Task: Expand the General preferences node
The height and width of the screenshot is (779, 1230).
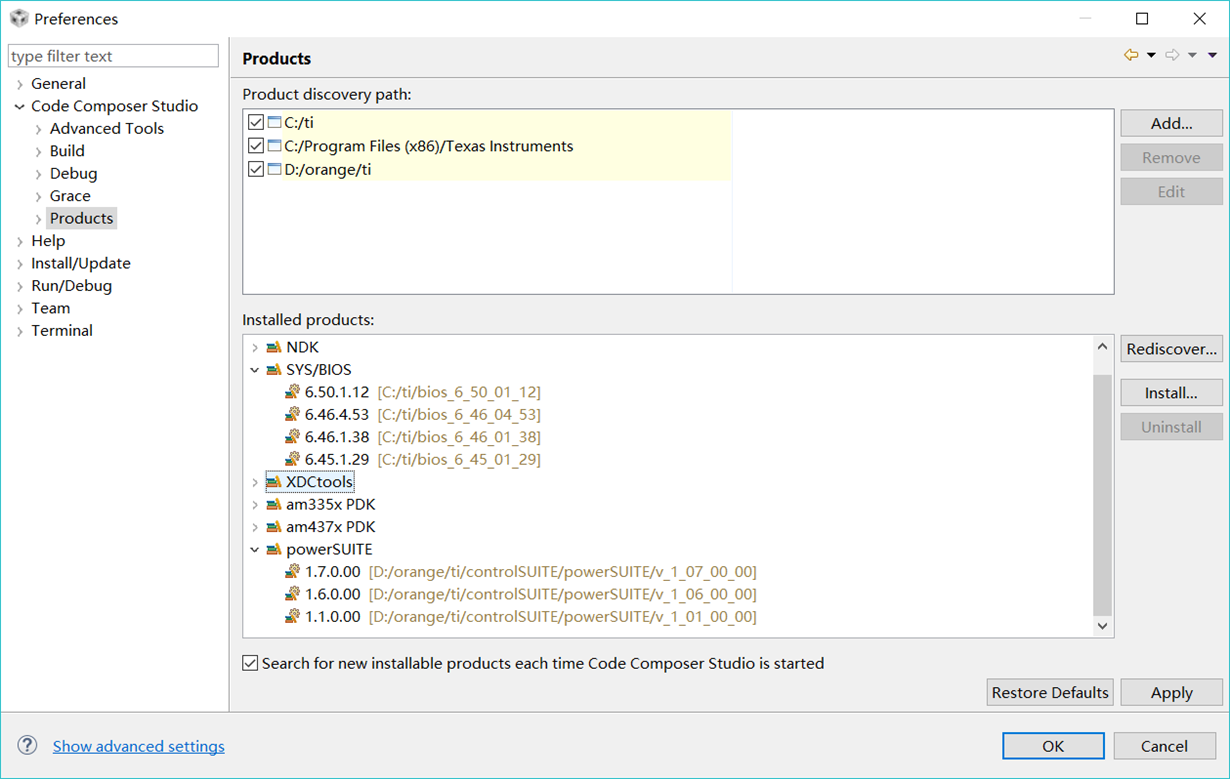Action: coord(20,84)
